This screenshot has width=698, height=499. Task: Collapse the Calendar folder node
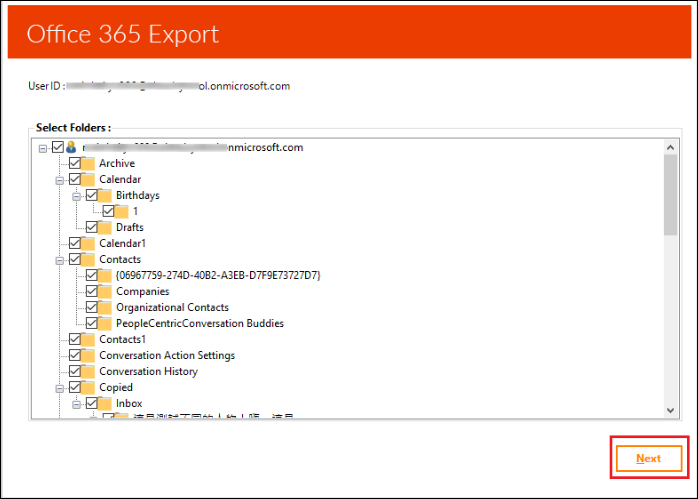click(x=60, y=181)
